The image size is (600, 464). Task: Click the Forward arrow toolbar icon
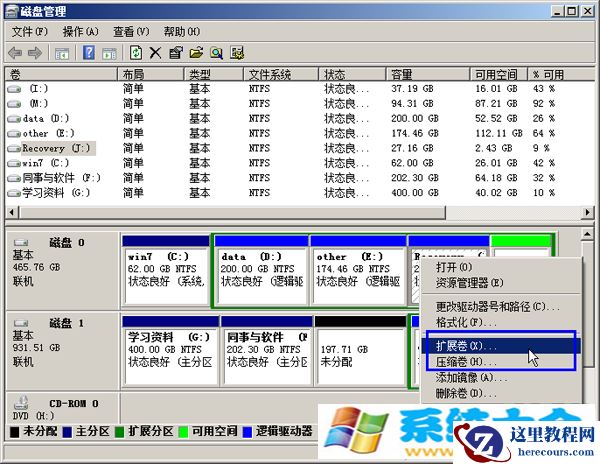[35, 53]
